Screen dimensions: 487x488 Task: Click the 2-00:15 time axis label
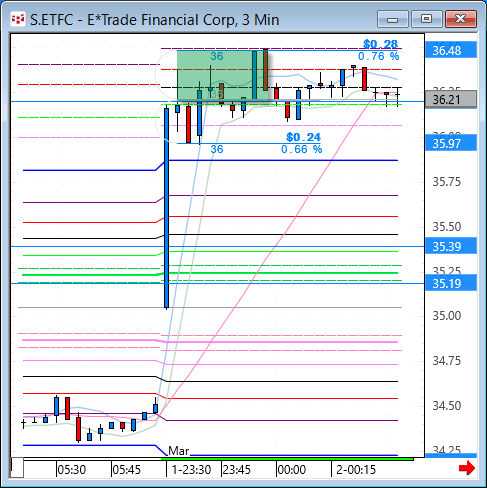click(x=356, y=470)
